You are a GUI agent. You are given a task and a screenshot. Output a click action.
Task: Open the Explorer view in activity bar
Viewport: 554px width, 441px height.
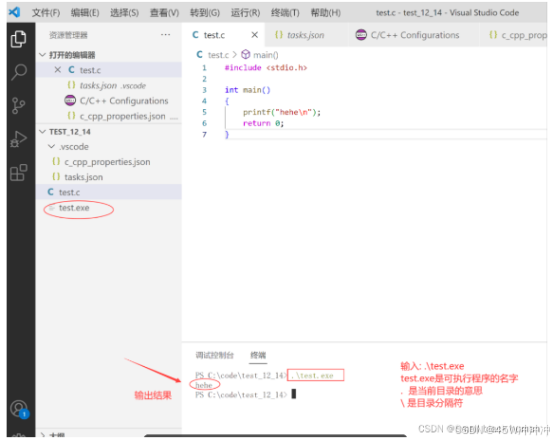(x=18, y=39)
